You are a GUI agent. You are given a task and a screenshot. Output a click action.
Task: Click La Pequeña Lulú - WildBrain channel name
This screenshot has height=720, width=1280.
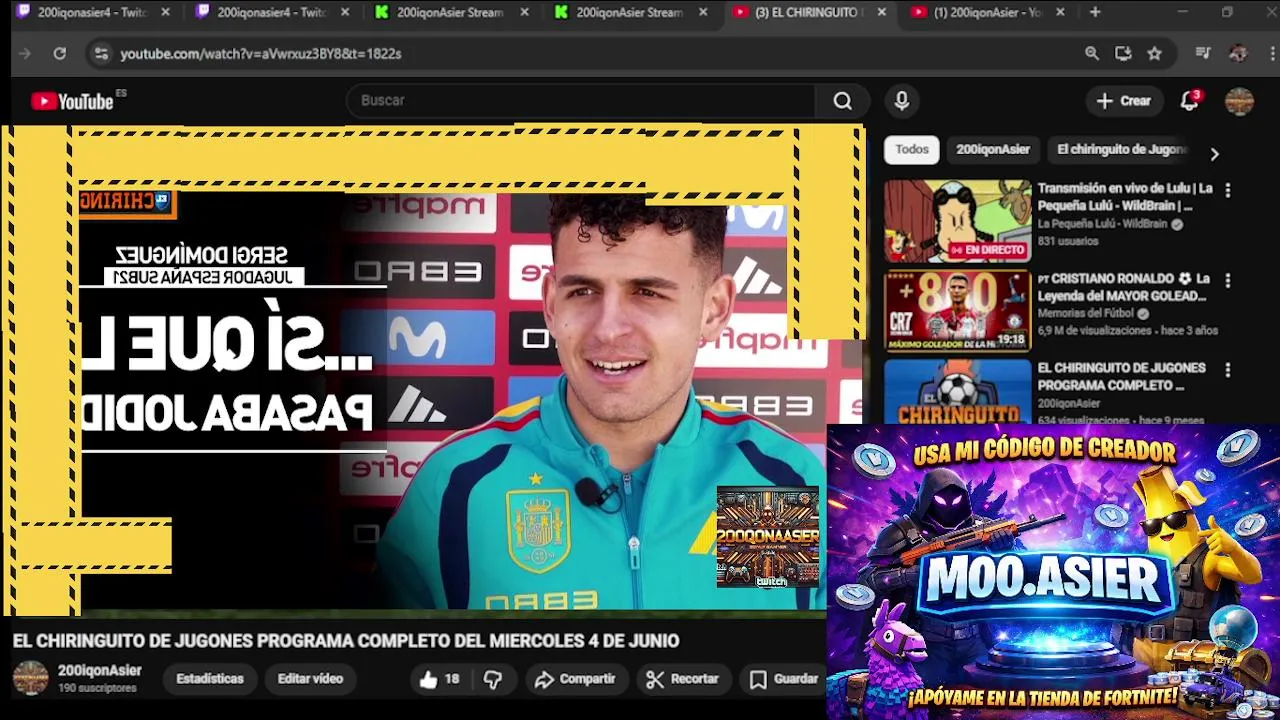click(x=1103, y=224)
